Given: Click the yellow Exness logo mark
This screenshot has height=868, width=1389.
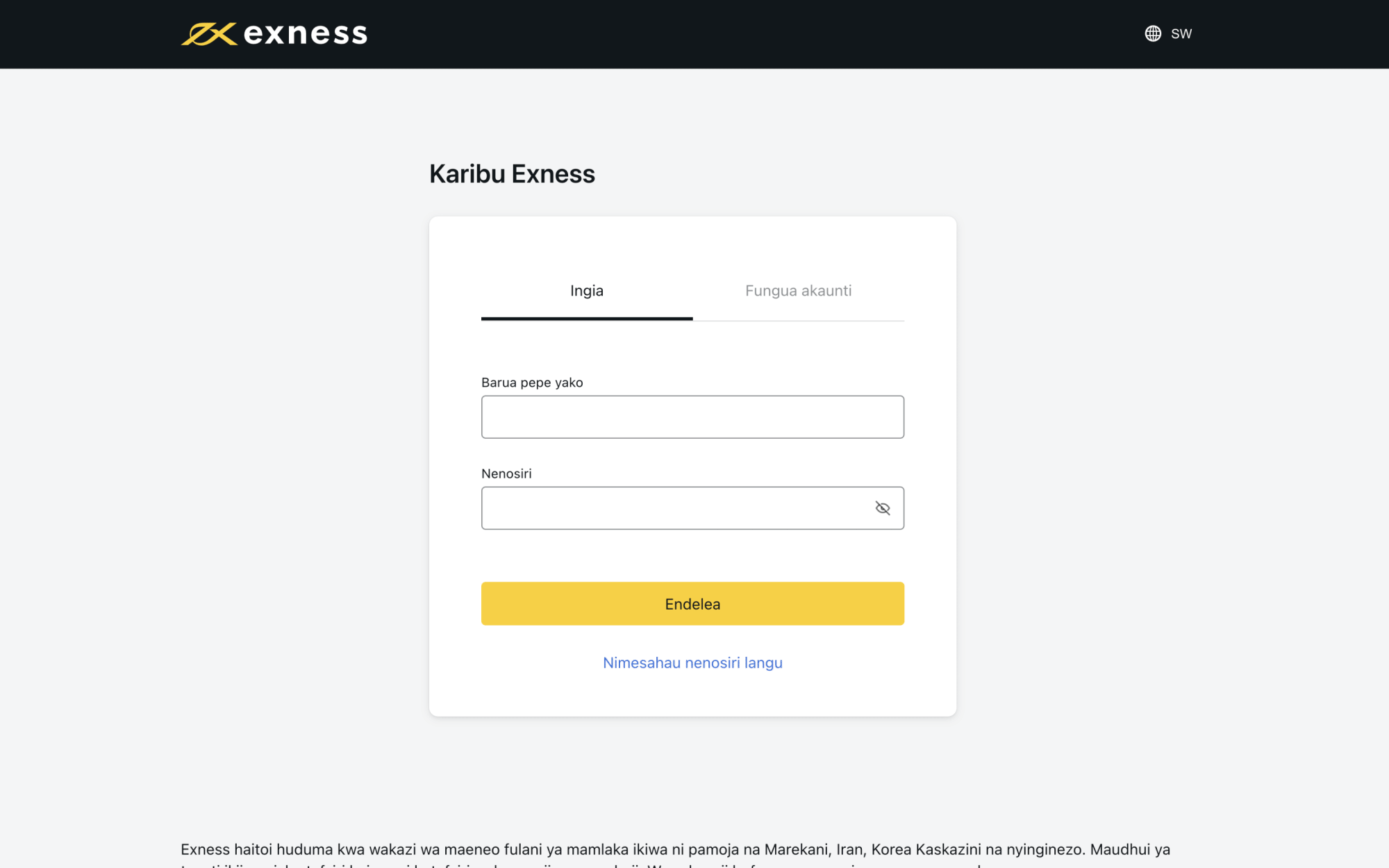Looking at the screenshot, I should (209, 34).
